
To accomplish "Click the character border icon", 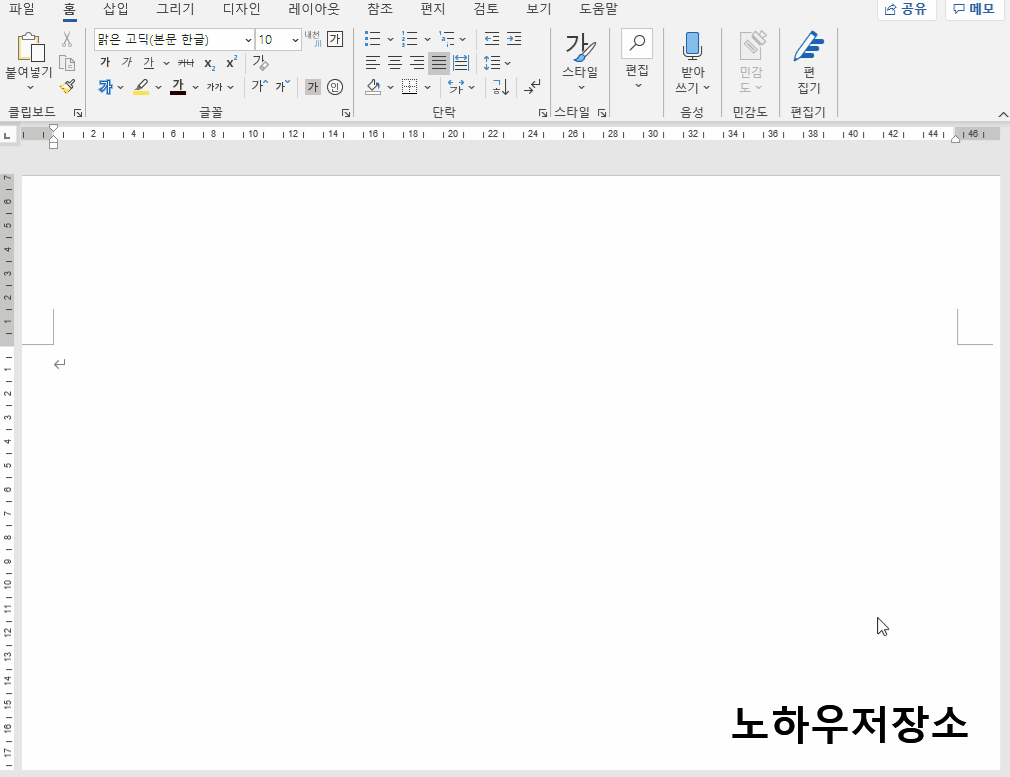I will coord(335,39).
